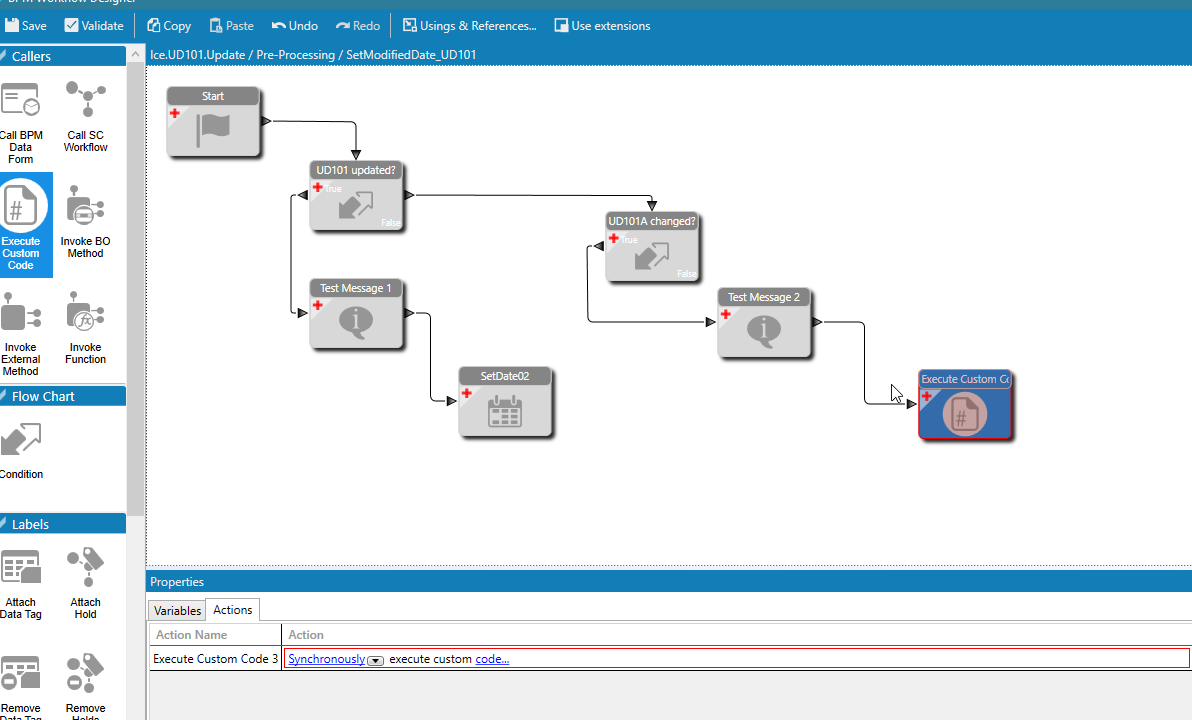Image resolution: width=1192 pixels, height=720 pixels.
Task: Toggle the Use extensions checkbox
Action: pyautogui.click(x=562, y=26)
